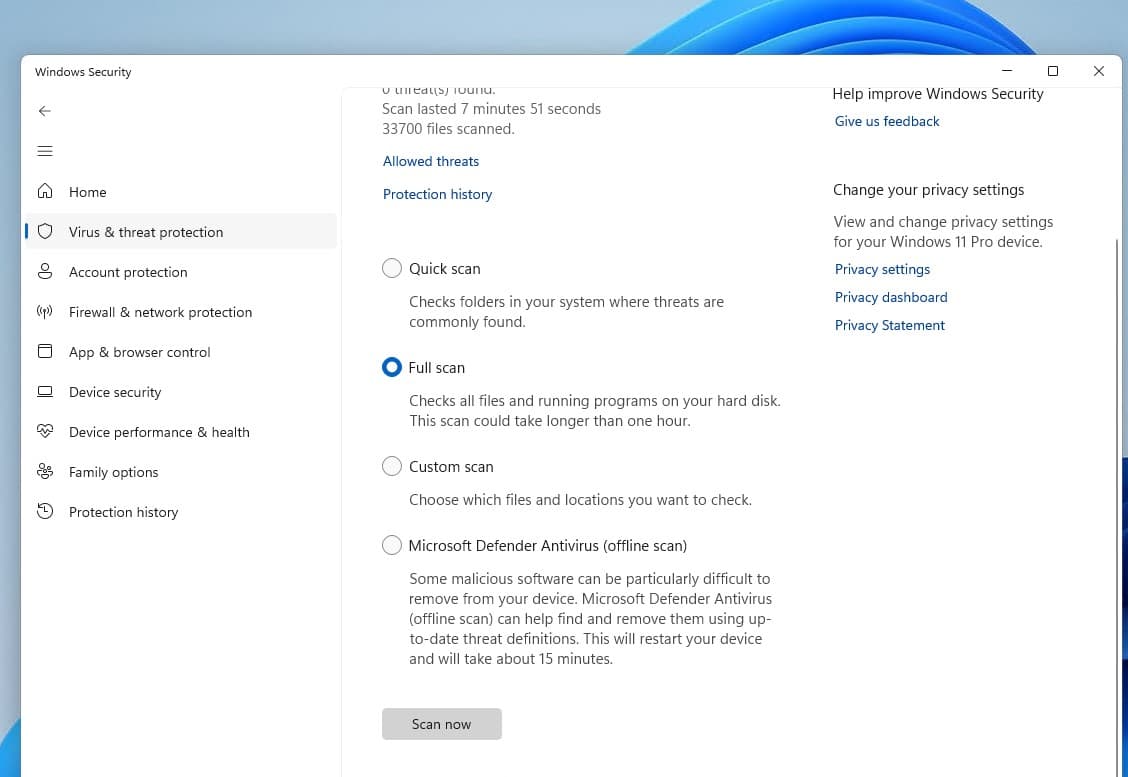Click the Account protection person icon

44,272
